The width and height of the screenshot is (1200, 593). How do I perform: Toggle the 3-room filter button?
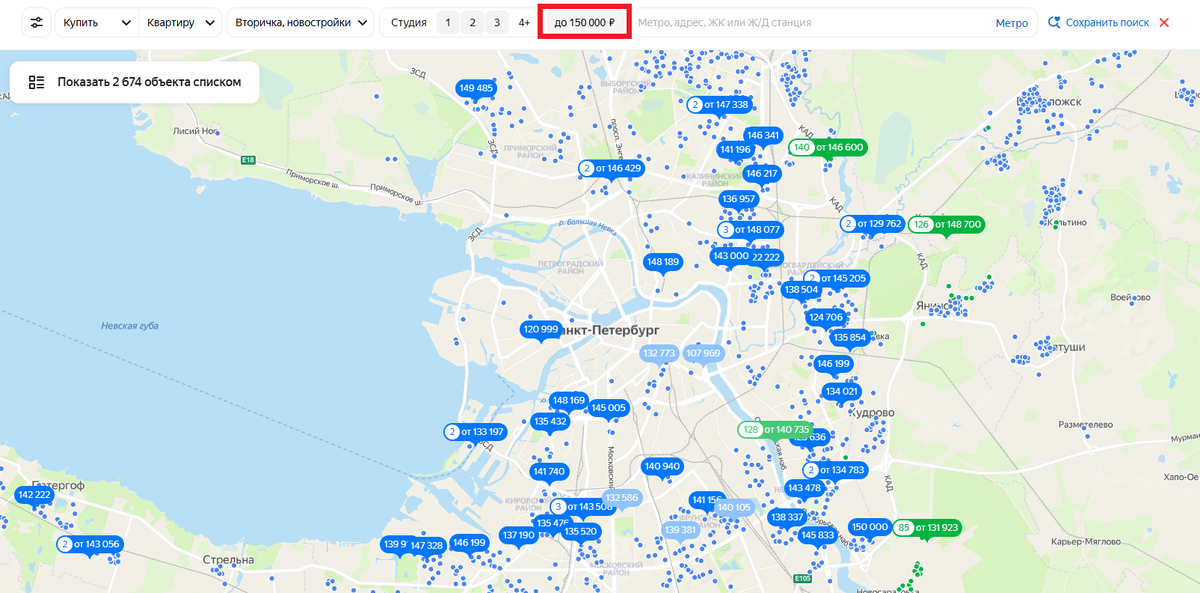tap(497, 22)
